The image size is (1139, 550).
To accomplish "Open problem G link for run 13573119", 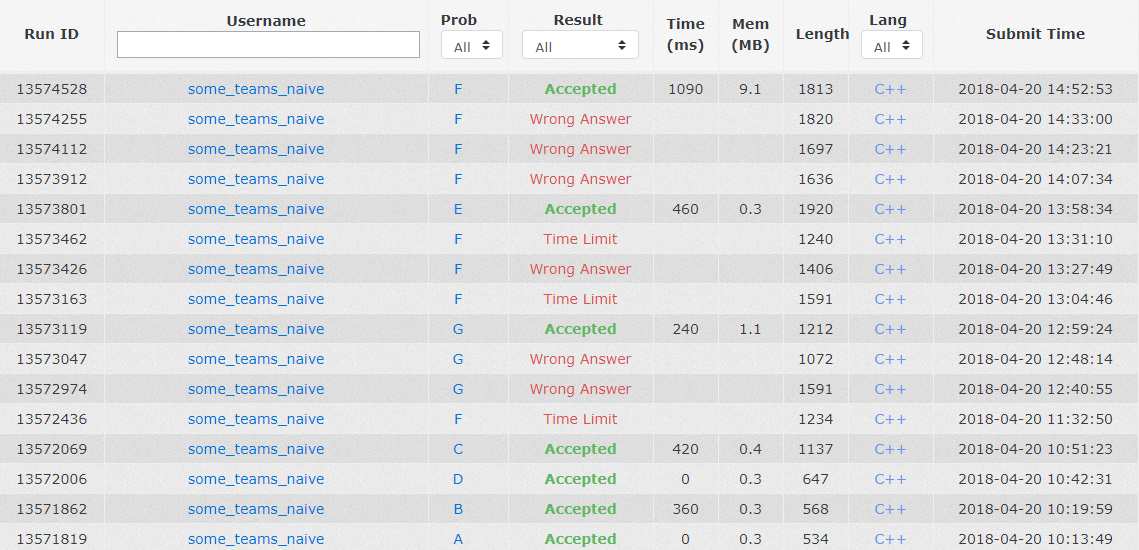I will [458, 329].
